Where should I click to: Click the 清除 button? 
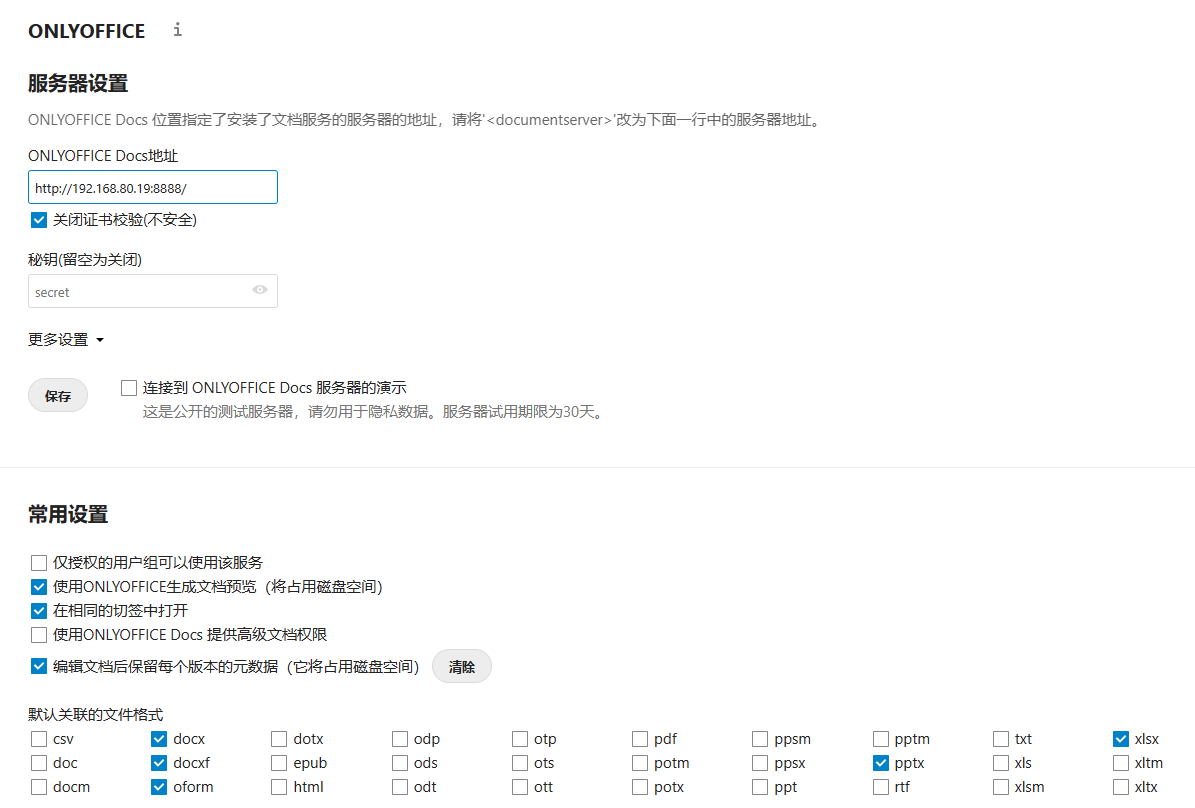pos(462,667)
